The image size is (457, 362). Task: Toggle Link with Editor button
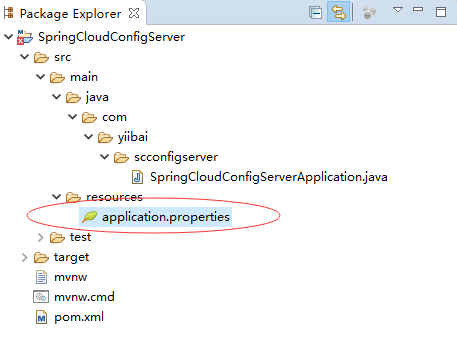point(338,12)
